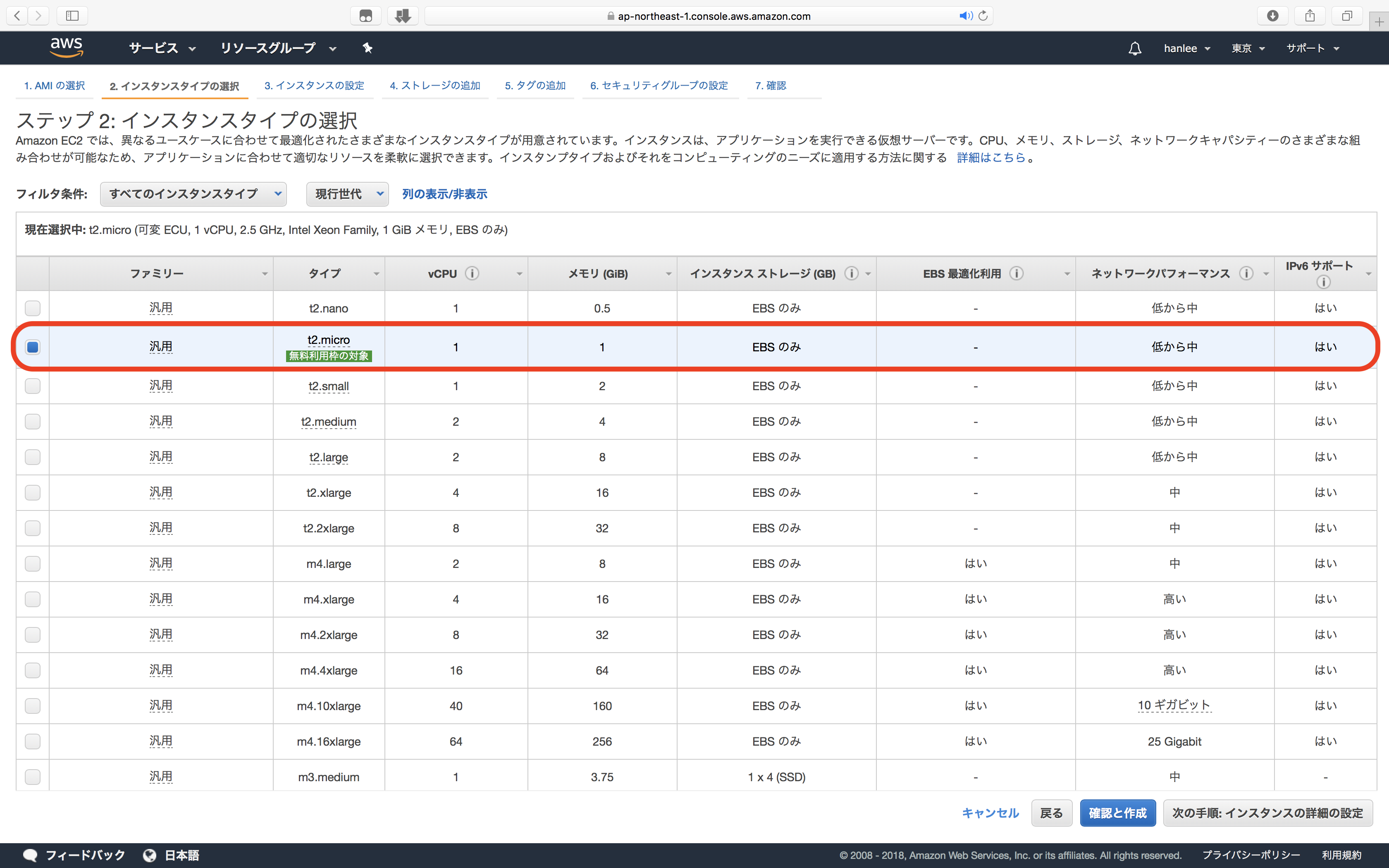Click the EBS optimization info icon
The height and width of the screenshot is (868, 1389).
click(1016, 273)
